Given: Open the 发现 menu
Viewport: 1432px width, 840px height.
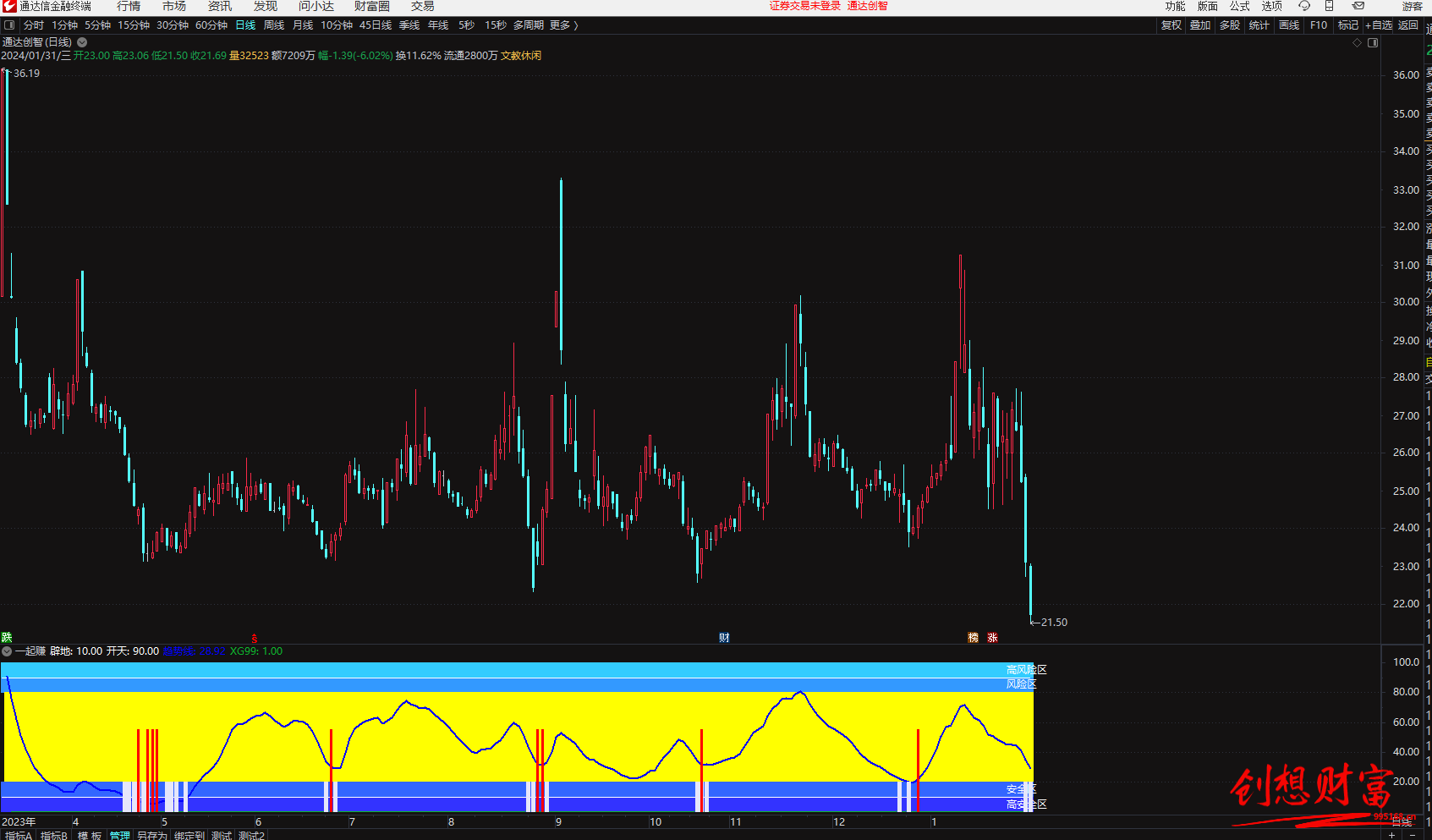Looking at the screenshot, I should pyautogui.click(x=266, y=6).
